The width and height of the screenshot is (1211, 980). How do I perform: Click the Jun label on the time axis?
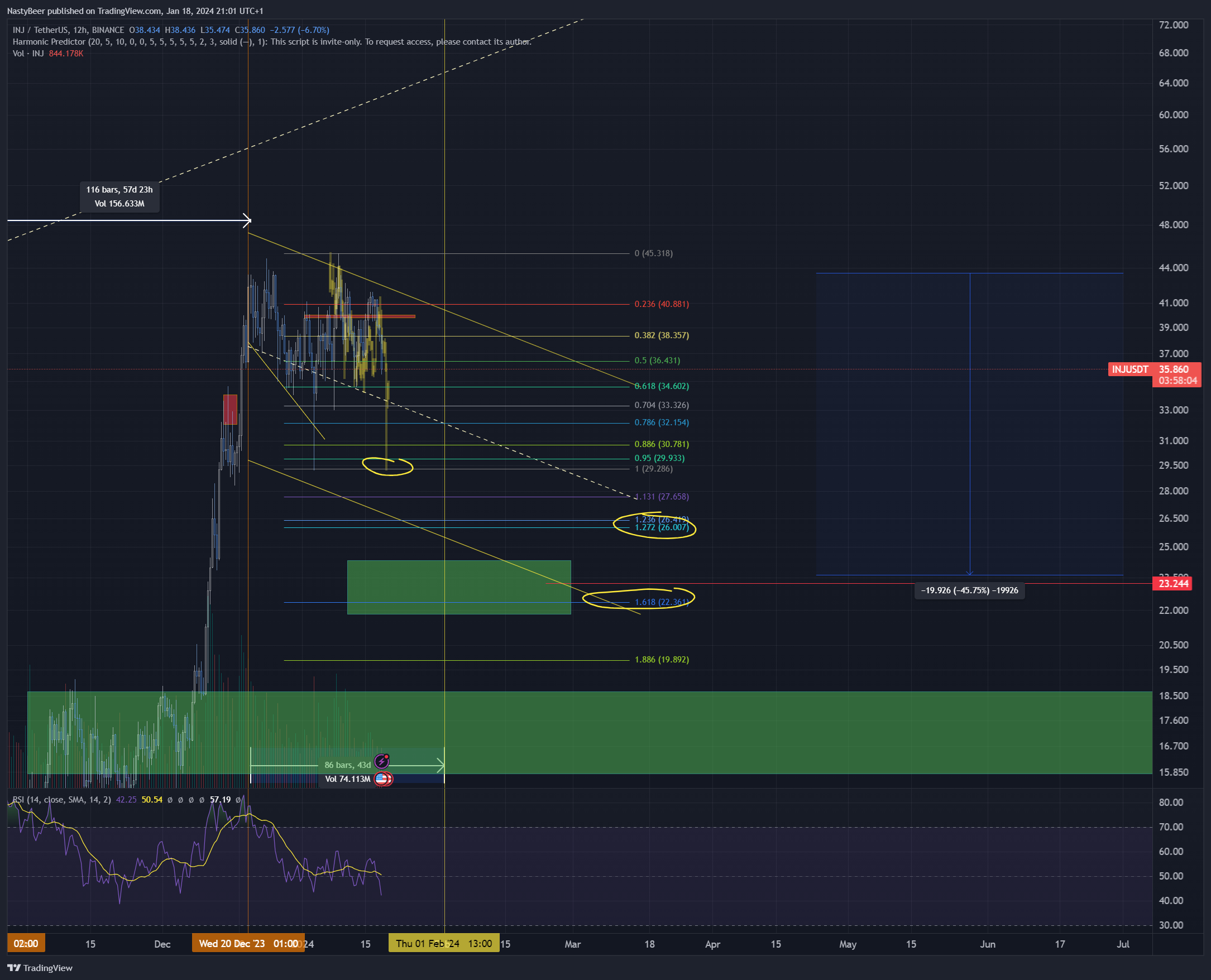(987, 944)
